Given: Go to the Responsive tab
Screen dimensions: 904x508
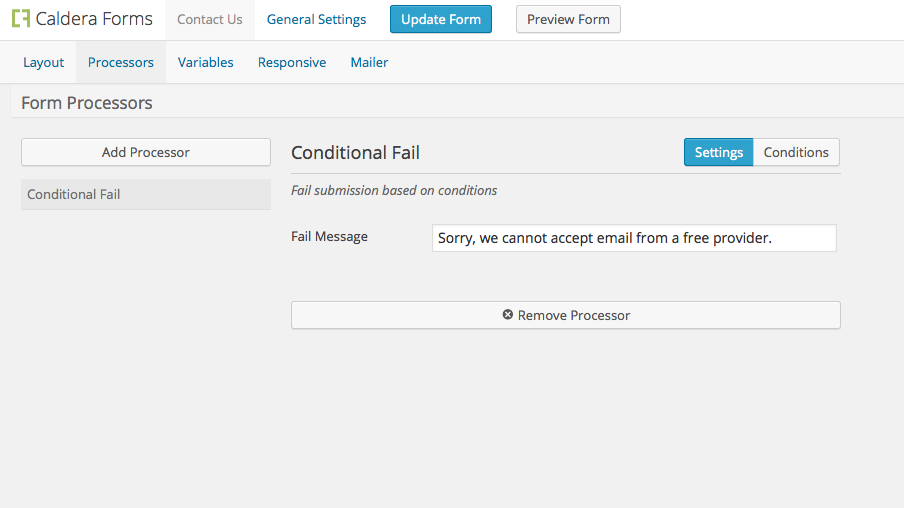Looking at the screenshot, I should [292, 62].
